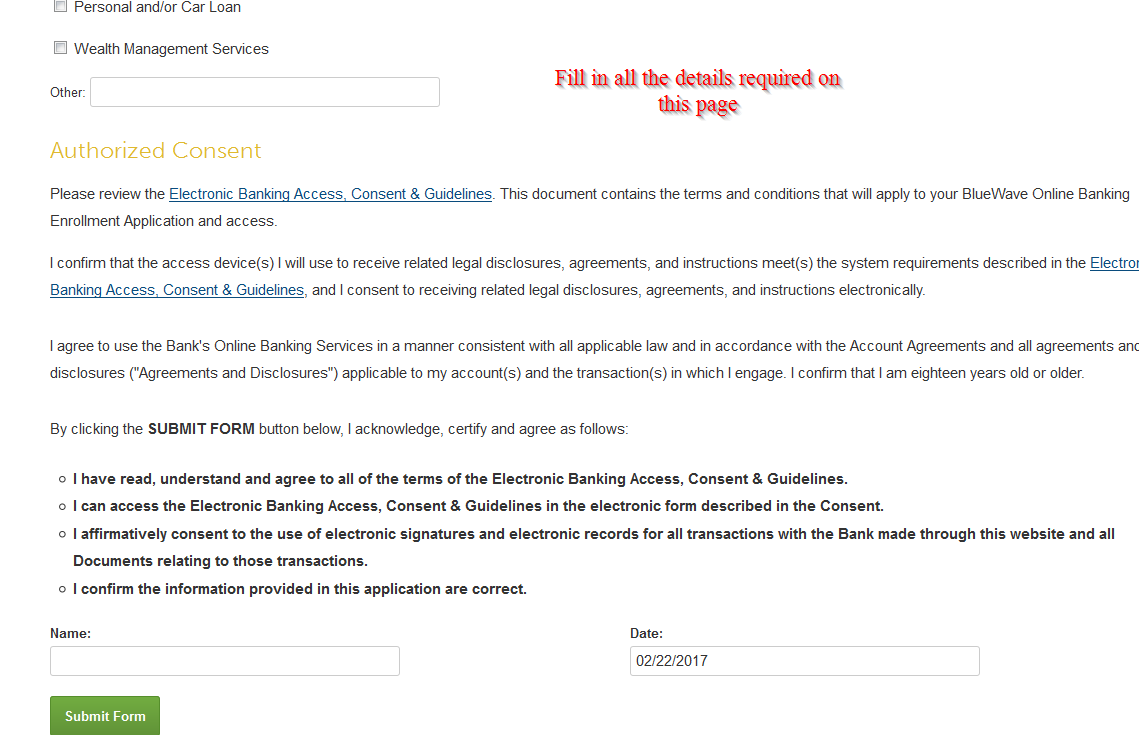Screen dimensions: 1139x735
Task: Tick the Wealth Management Services checkbox
Action: [x=60, y=48]
